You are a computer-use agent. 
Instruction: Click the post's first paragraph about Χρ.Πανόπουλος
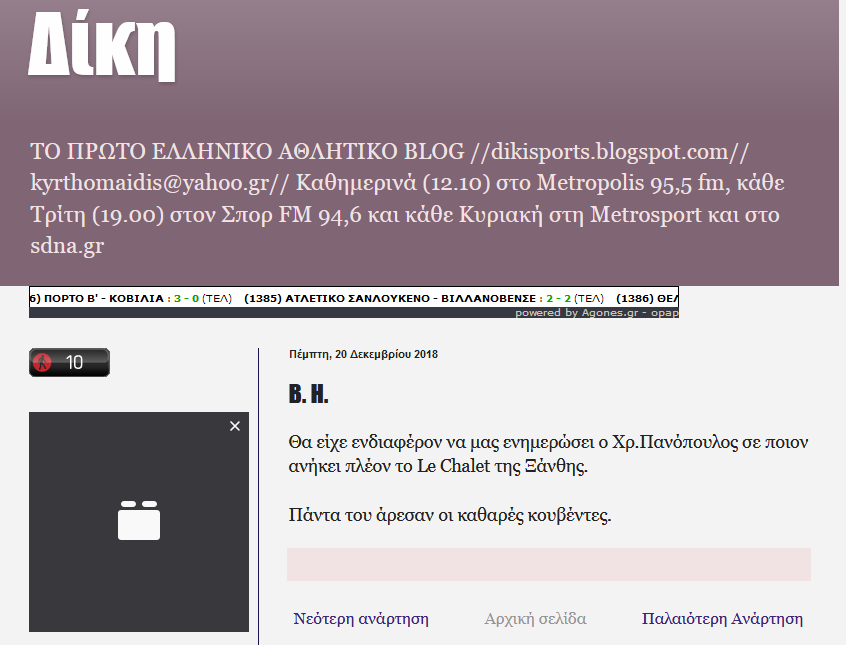548,454
